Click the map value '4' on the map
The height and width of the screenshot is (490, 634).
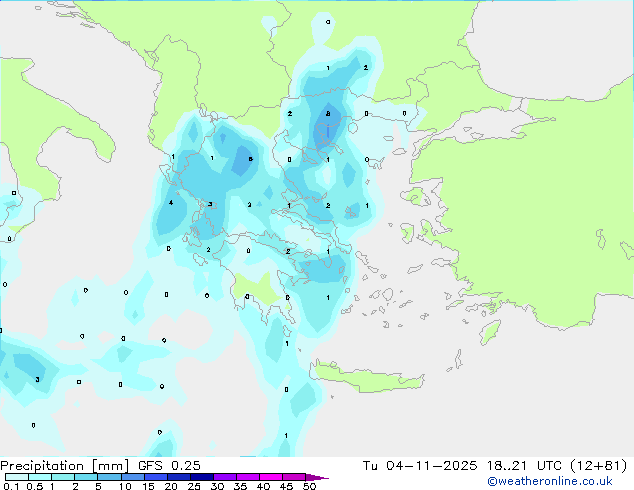[171, 203]
